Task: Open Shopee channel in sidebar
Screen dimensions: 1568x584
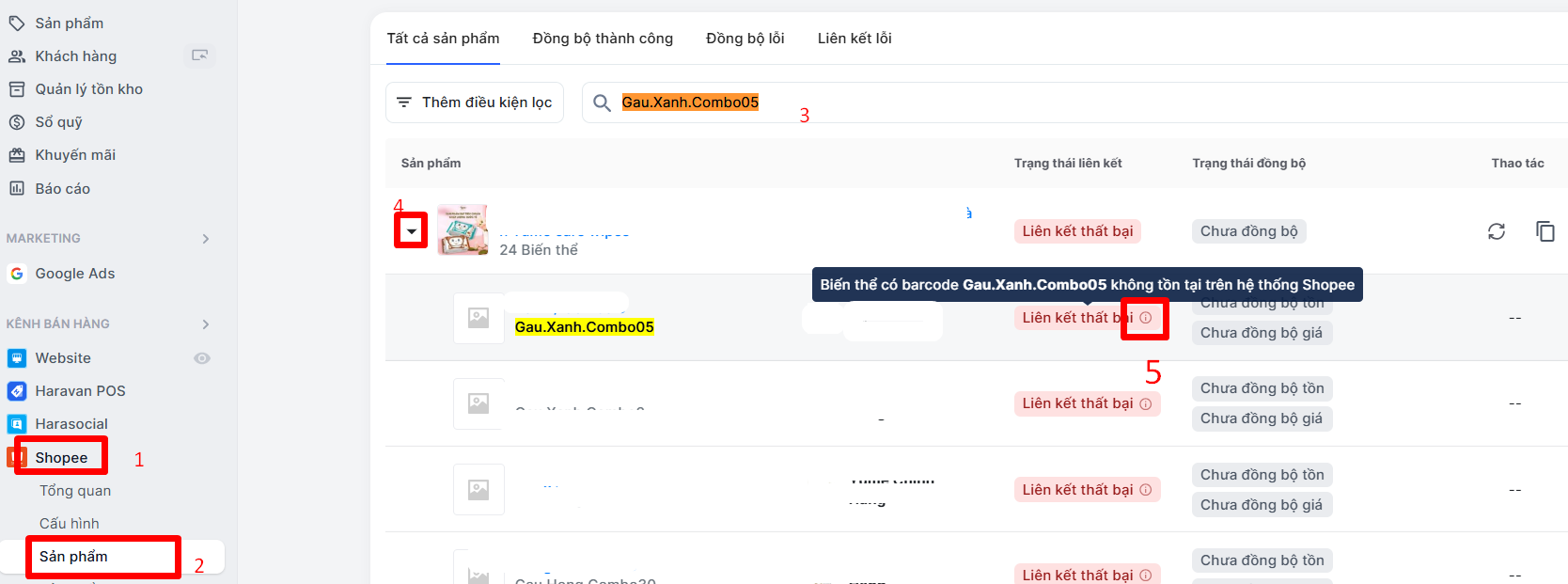Action: (61, 458)
